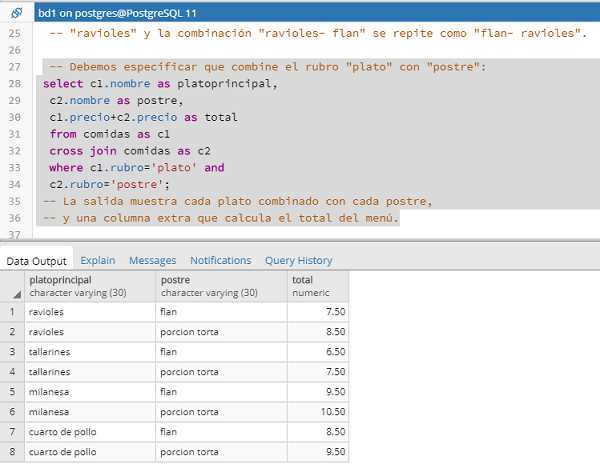Click the 'from' keyword on line 31
The image size is (600, 472).
pos(63,134)
